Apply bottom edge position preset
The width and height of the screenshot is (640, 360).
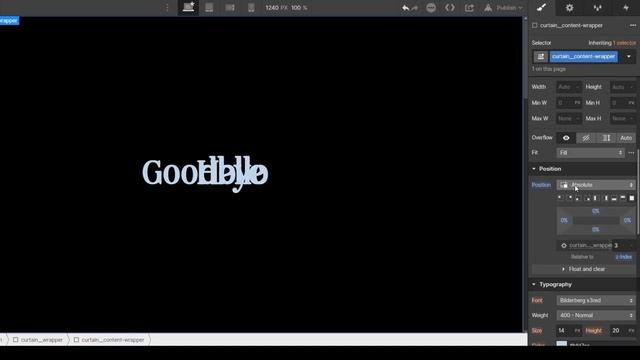point(614,198)
